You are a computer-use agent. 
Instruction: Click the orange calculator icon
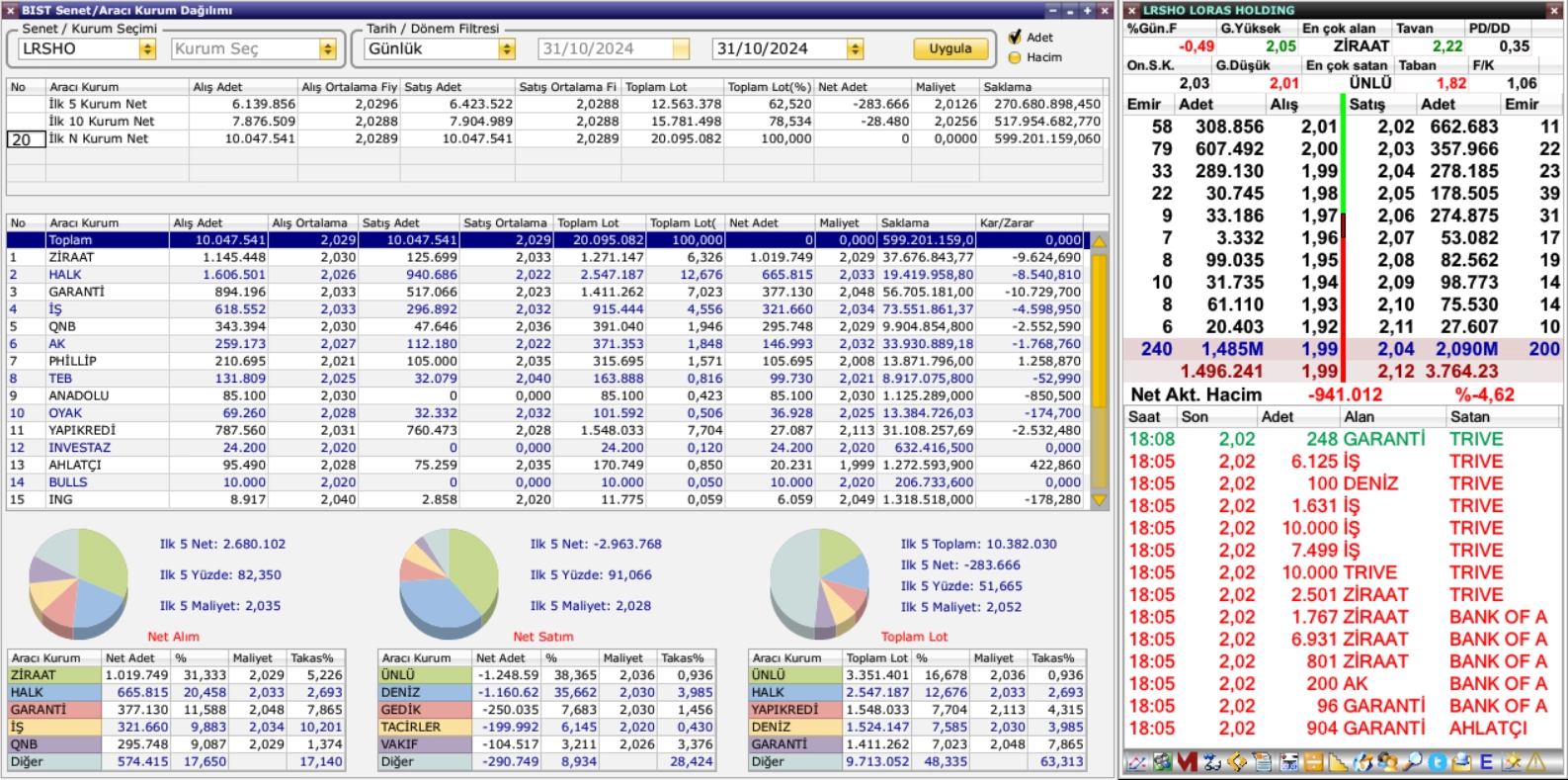(x=1314, y=762)
